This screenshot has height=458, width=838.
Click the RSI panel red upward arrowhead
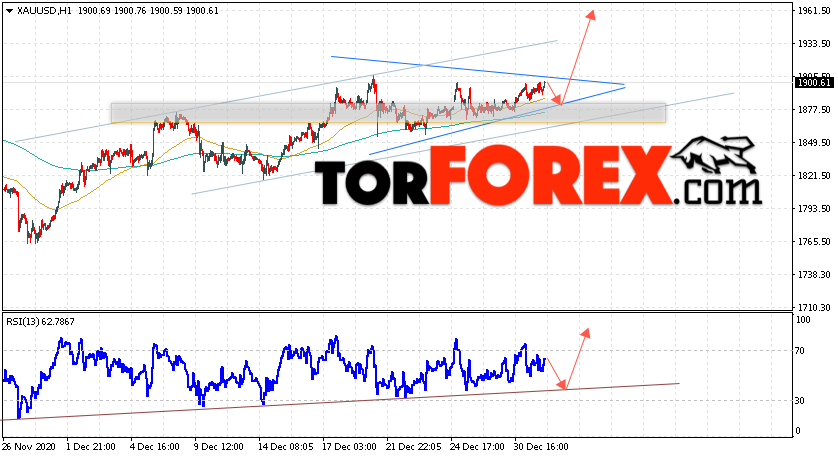click(586, 333)
